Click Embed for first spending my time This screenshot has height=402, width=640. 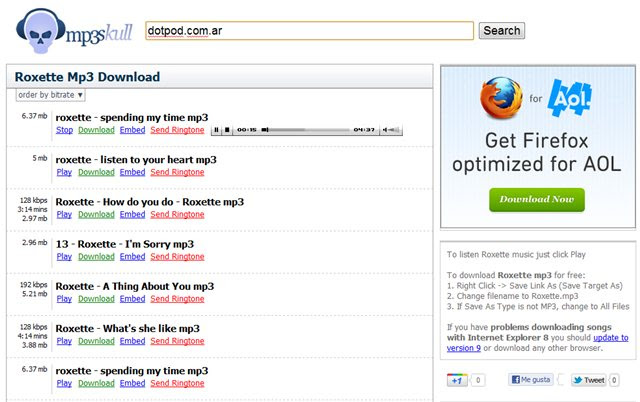coord(132,130)
